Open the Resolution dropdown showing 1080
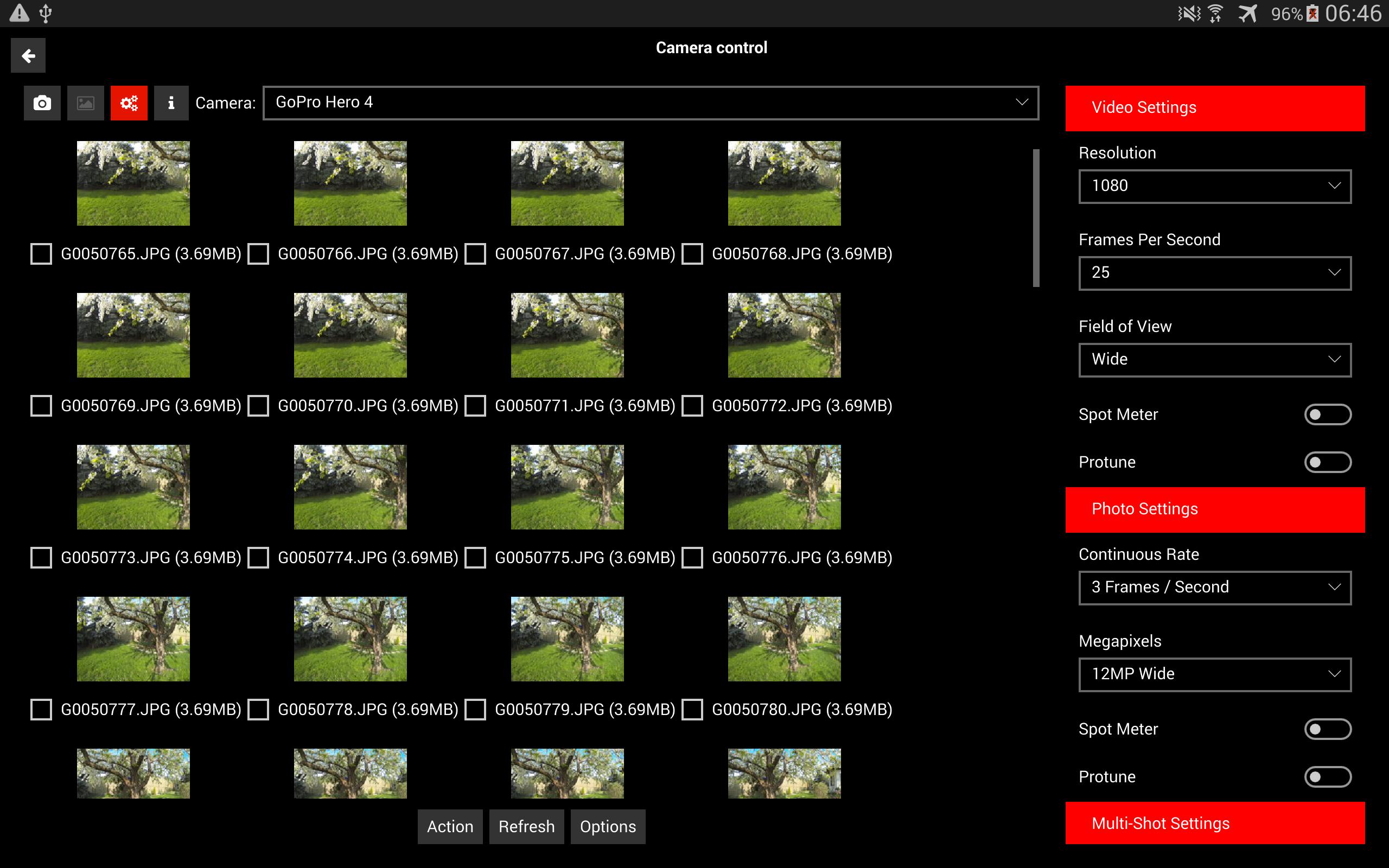Image resolution: width=1389 pixels, height=868 pixels. [1215, 187]
